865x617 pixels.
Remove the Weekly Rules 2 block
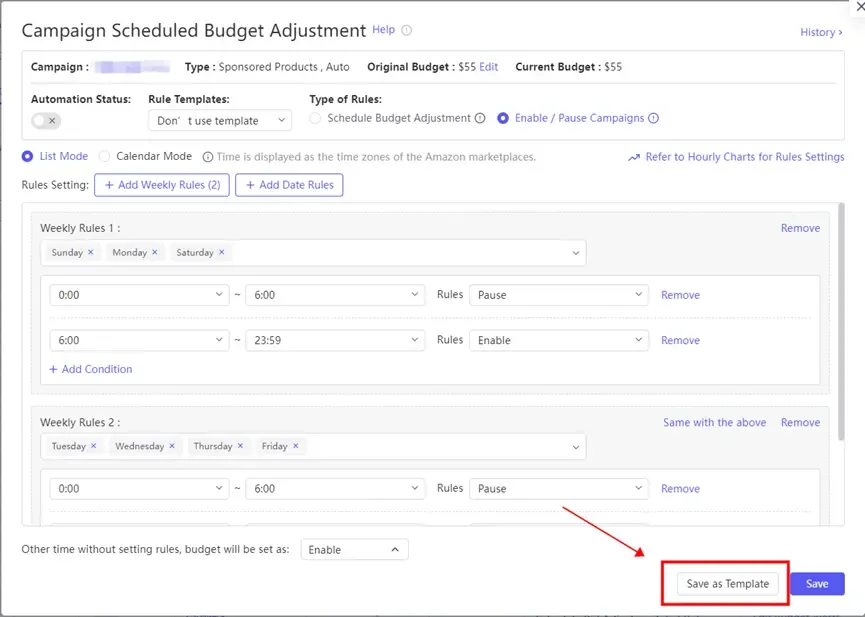(800, 422)
